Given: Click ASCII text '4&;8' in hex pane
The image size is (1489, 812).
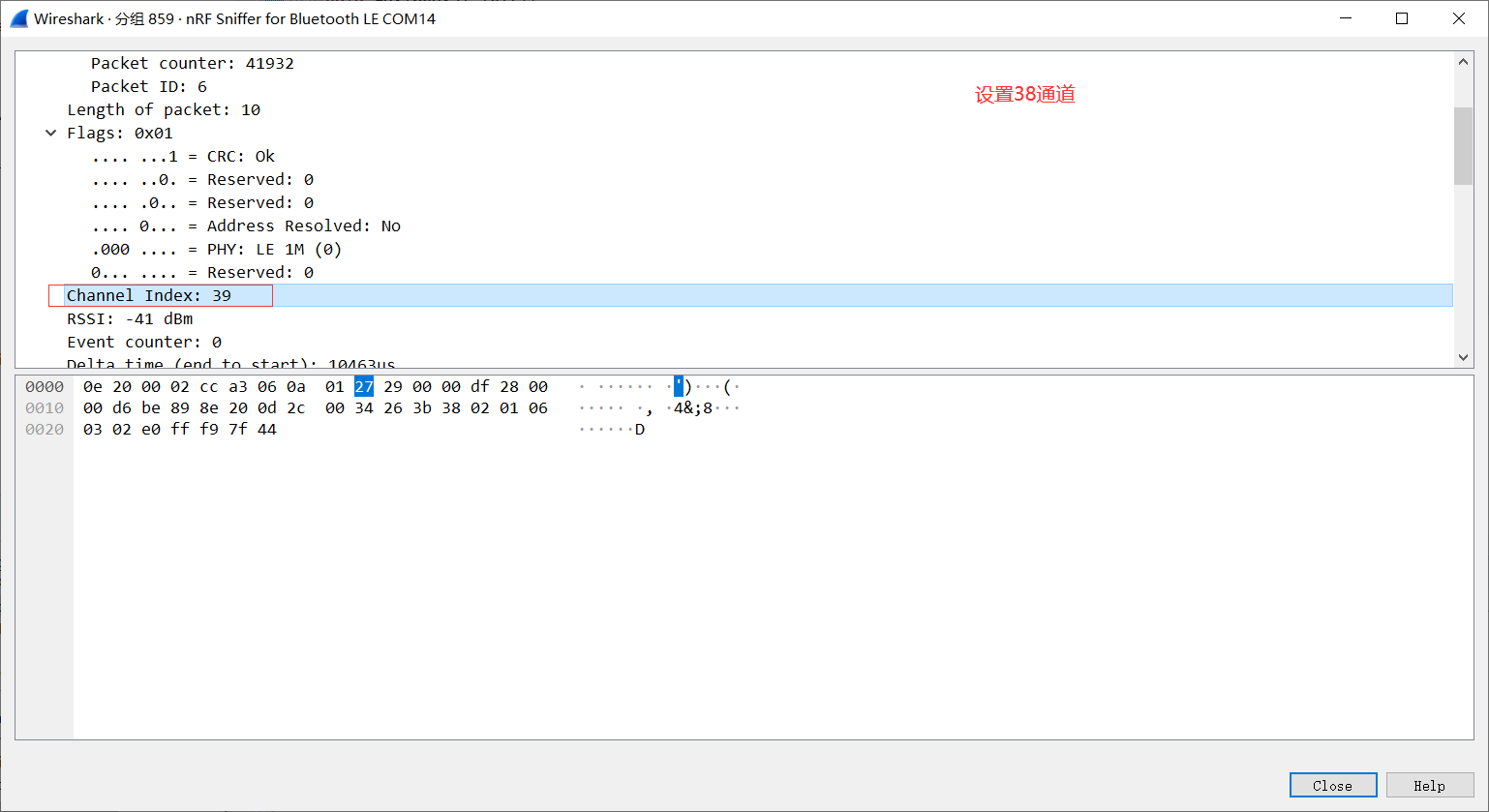Looking at the screenshot, I should [693, 407].
